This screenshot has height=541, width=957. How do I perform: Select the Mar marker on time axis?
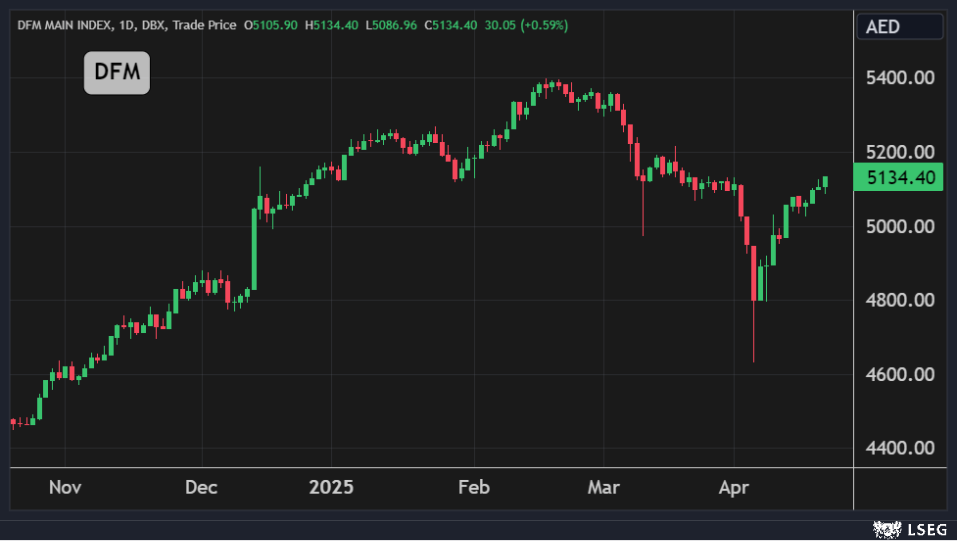click(604, 488)
